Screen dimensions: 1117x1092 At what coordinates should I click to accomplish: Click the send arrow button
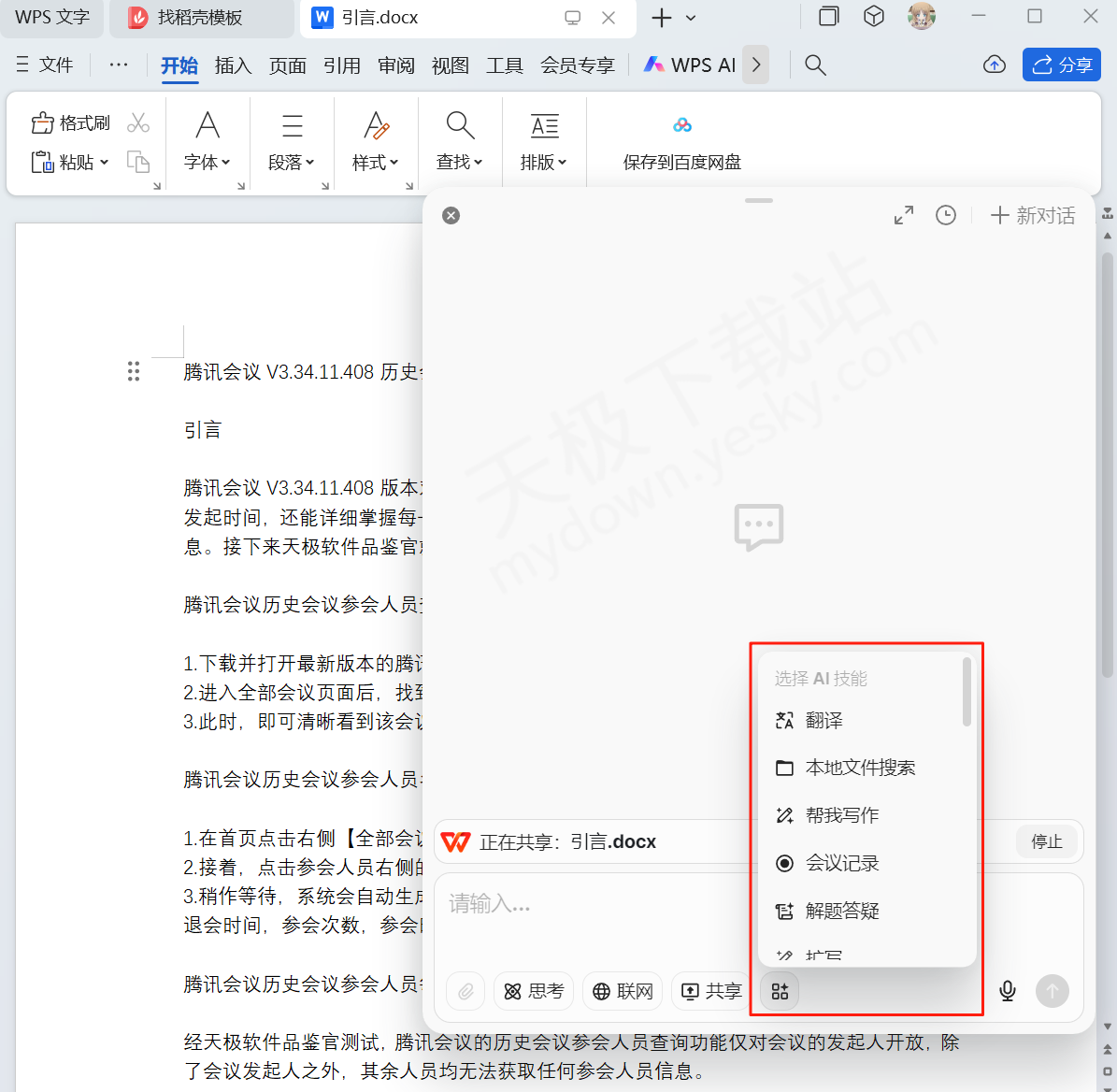[1053, 991]
